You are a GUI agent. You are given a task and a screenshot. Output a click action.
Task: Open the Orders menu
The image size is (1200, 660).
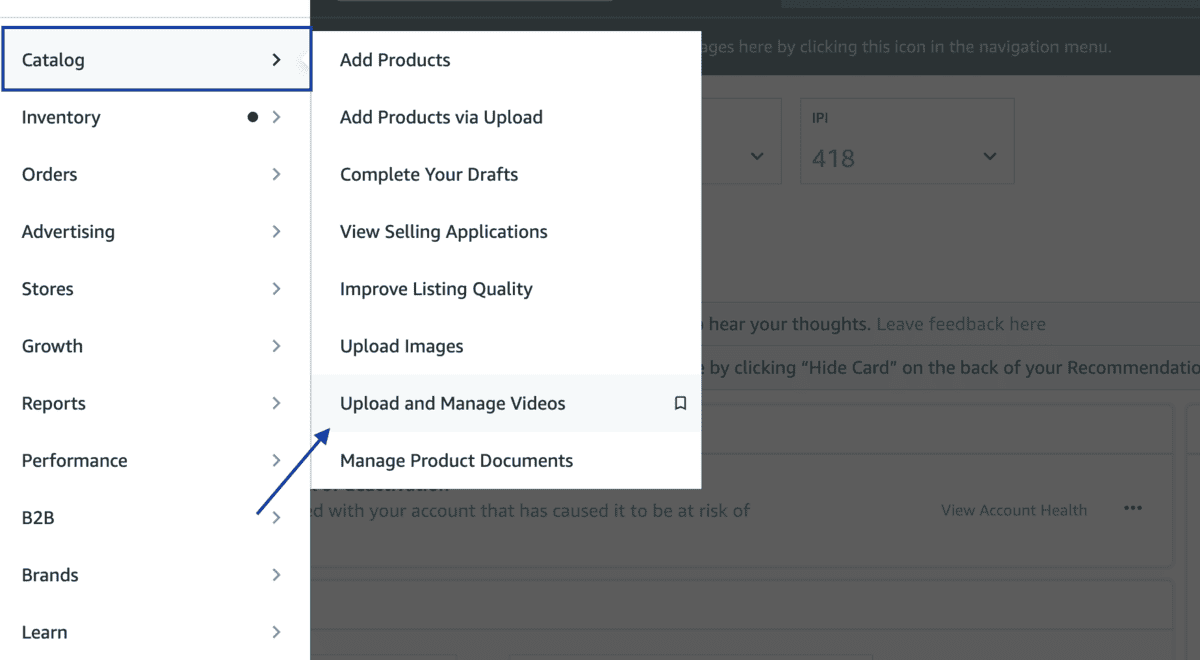pos(155,174)
